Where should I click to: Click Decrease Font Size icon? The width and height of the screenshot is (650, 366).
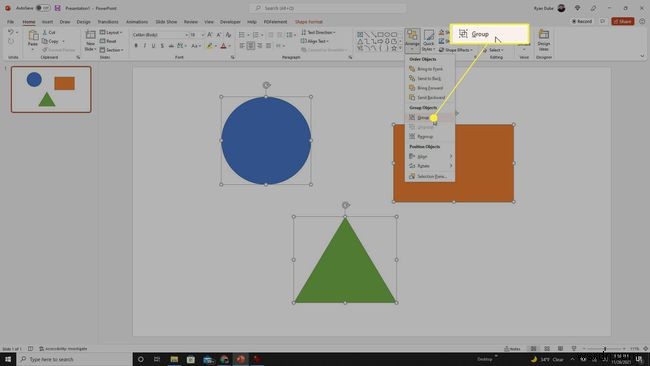point(219,35)
